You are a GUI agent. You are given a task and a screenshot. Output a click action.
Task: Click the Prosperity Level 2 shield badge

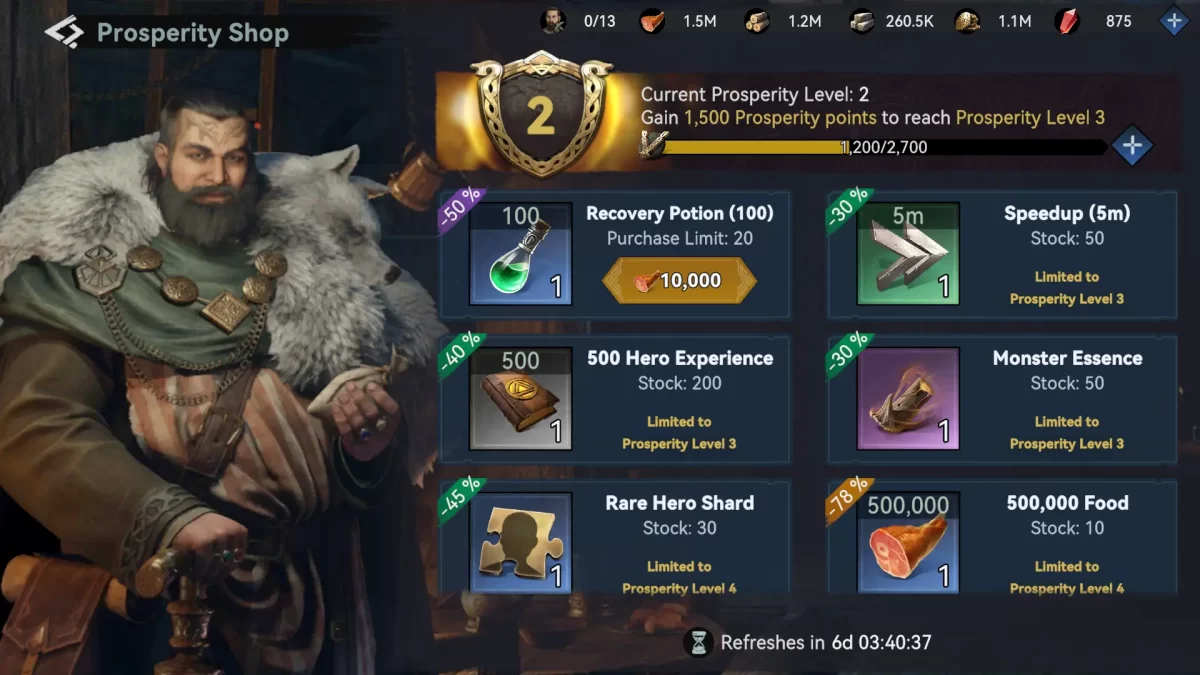tap(540, 118)
